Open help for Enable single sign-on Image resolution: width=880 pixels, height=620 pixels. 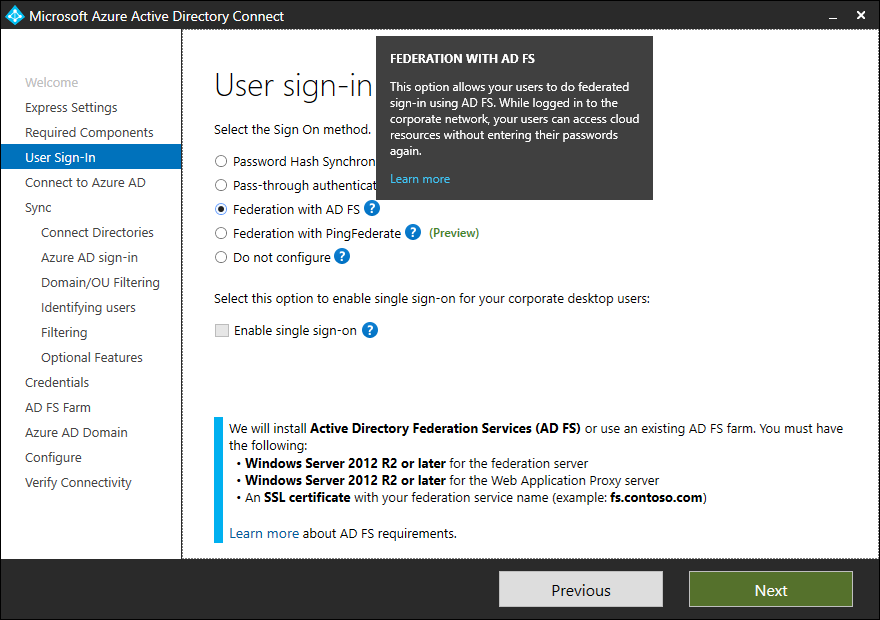(369, 330)
